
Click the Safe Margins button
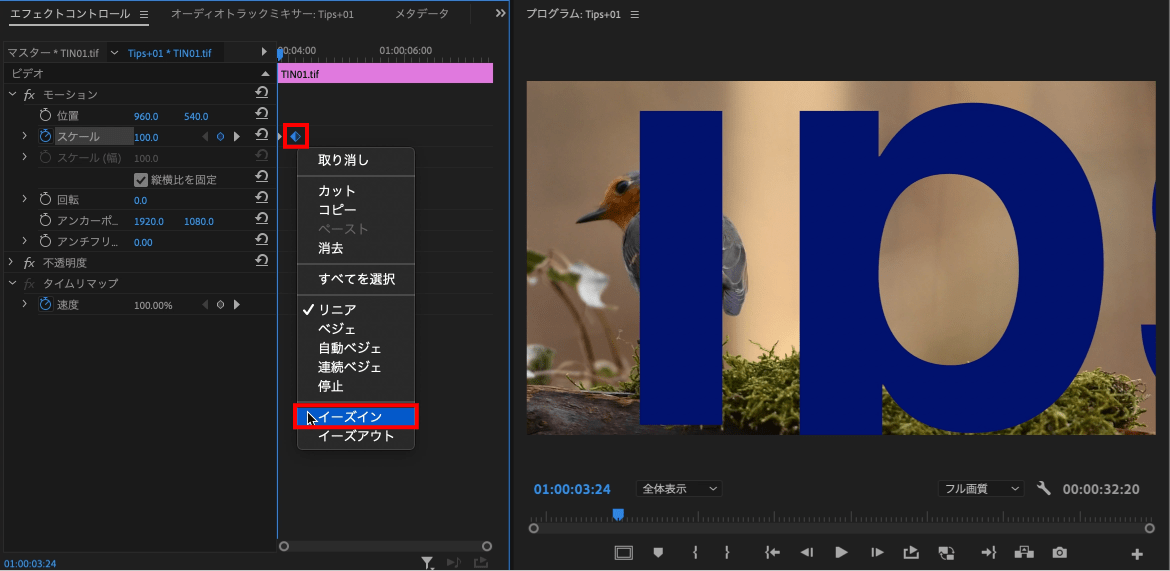coord(623,552)
